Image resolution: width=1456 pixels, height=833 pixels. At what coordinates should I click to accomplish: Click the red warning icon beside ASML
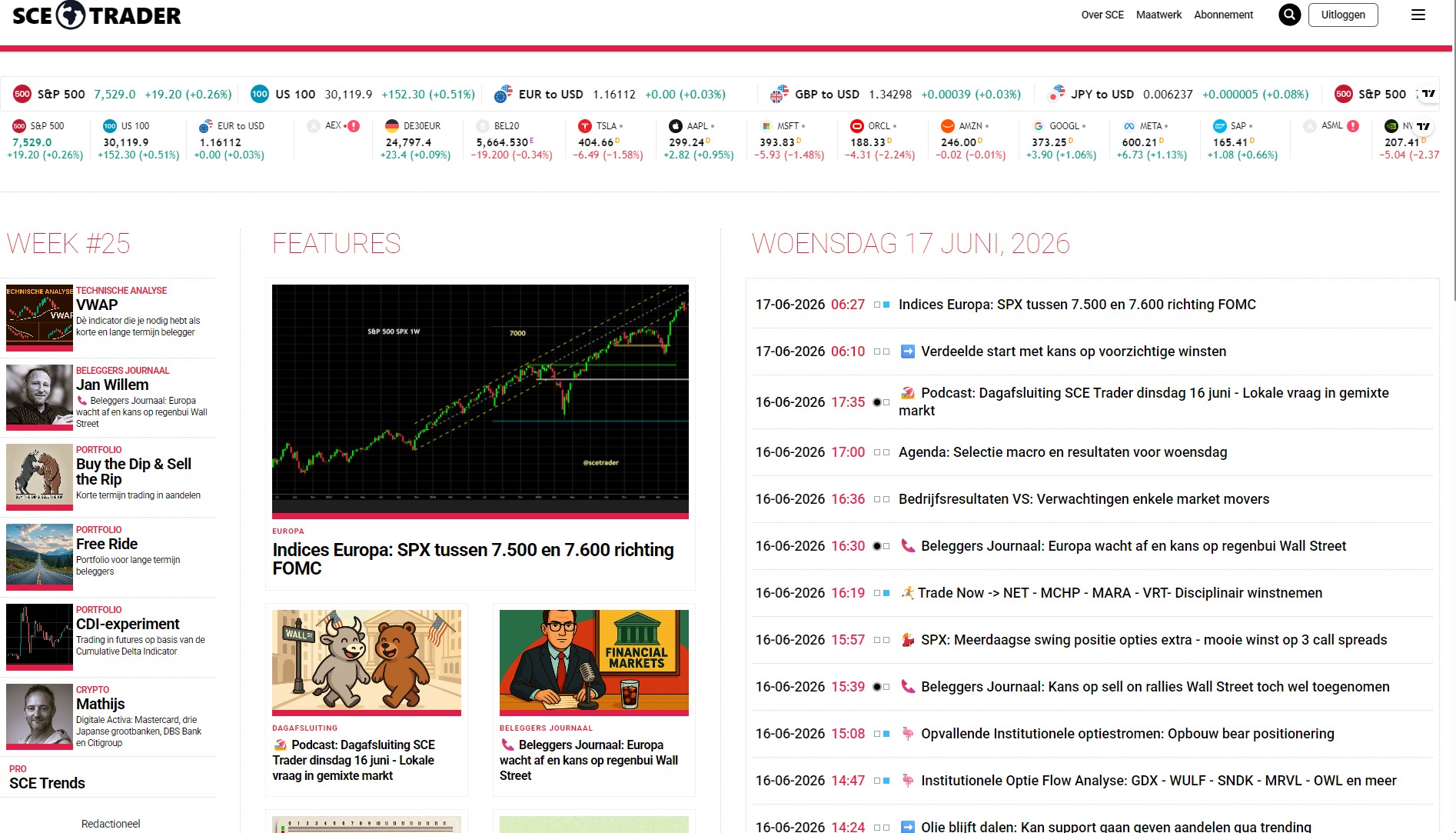[x=1353, y=126]
